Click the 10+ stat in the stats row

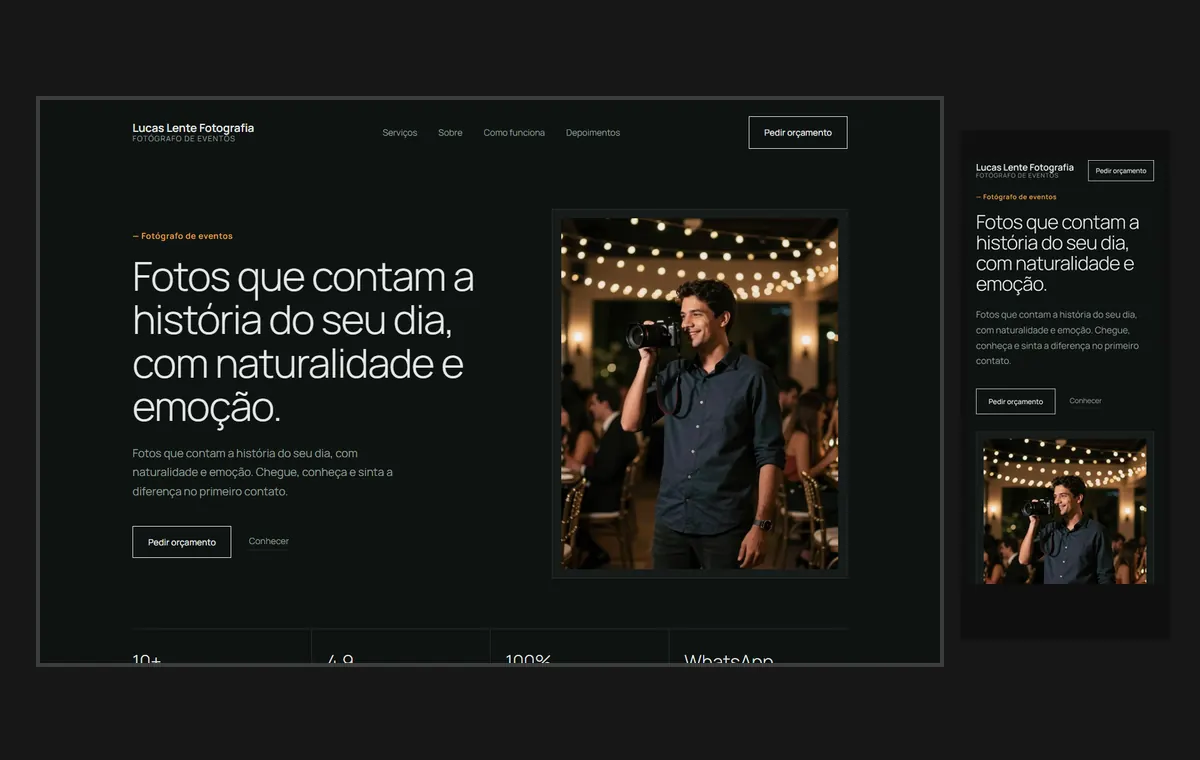(x=147, y=659)
